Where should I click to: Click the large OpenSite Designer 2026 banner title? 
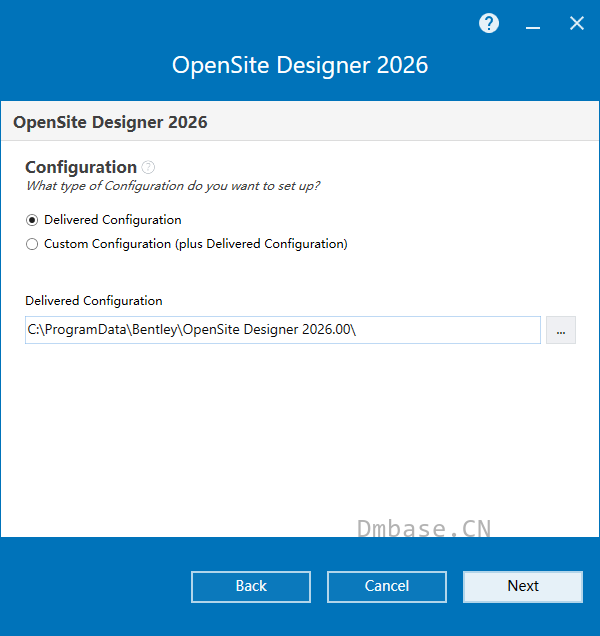tap(300, 65)
